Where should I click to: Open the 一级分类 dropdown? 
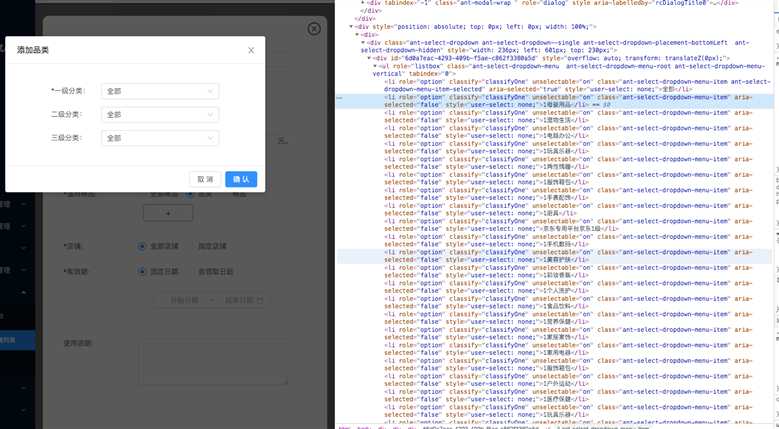[x=160, y=91]
